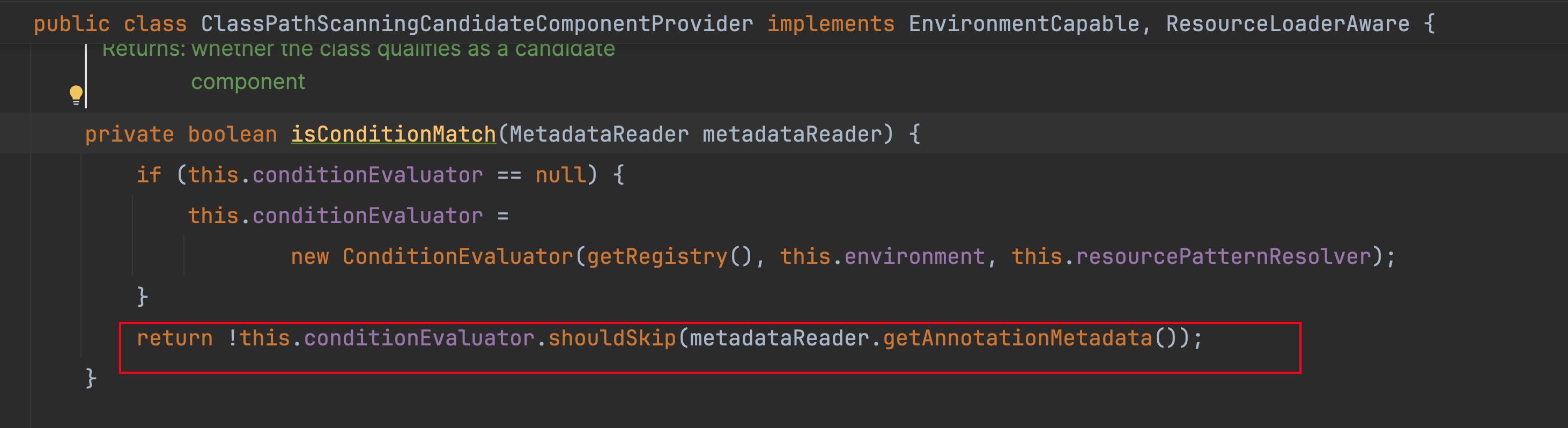
Task: Click the ConditionEvaluator constructor call
Action: [x=458, y=256]
